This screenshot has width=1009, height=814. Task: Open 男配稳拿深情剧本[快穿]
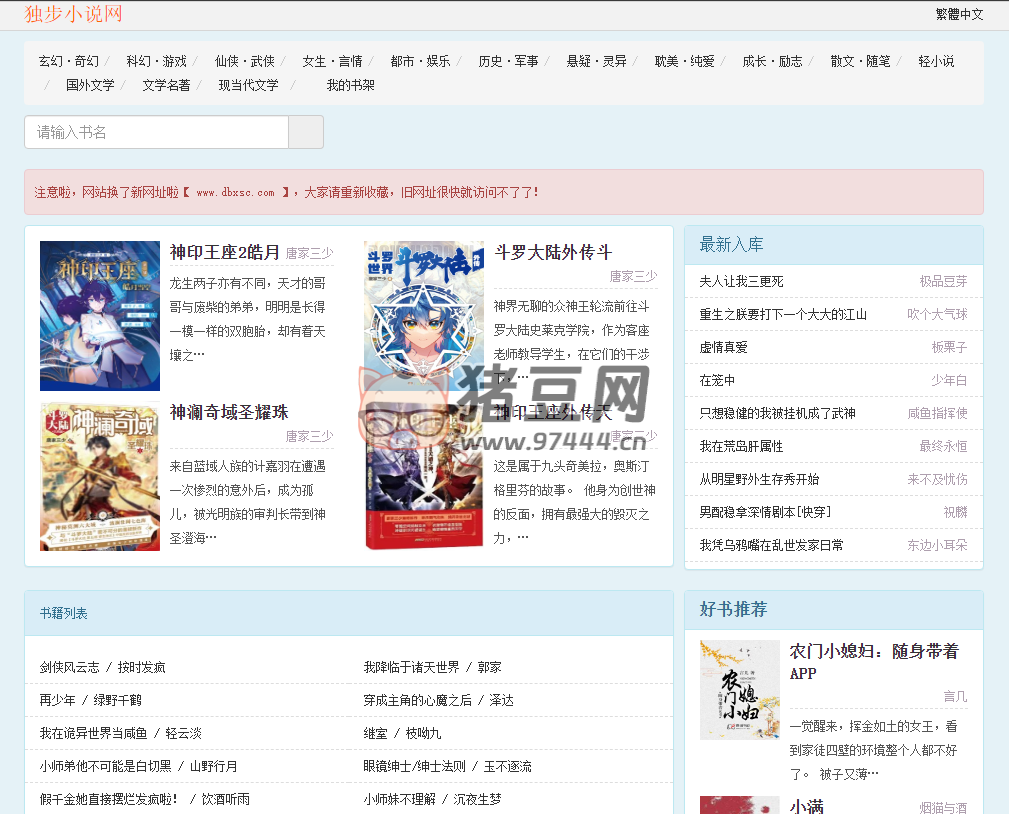click(x=765, y=512)
